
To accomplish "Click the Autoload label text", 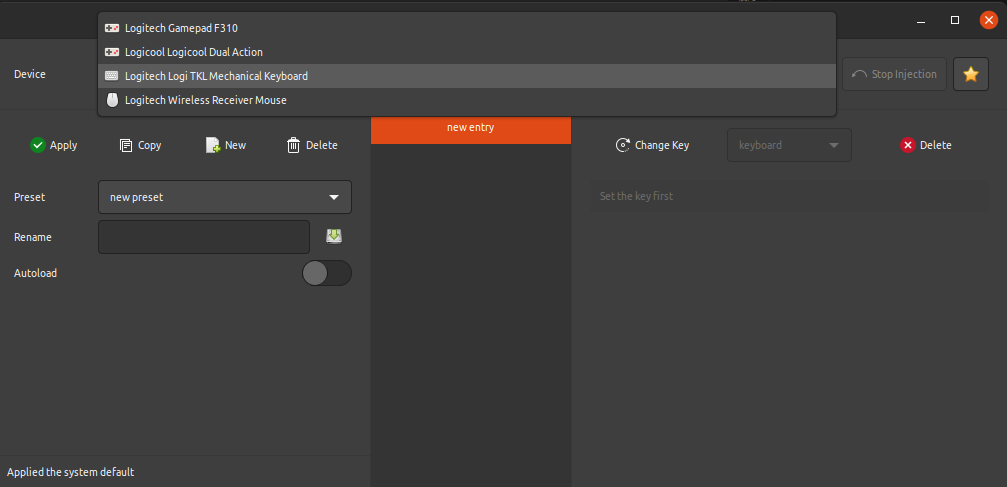I will 35,273.
